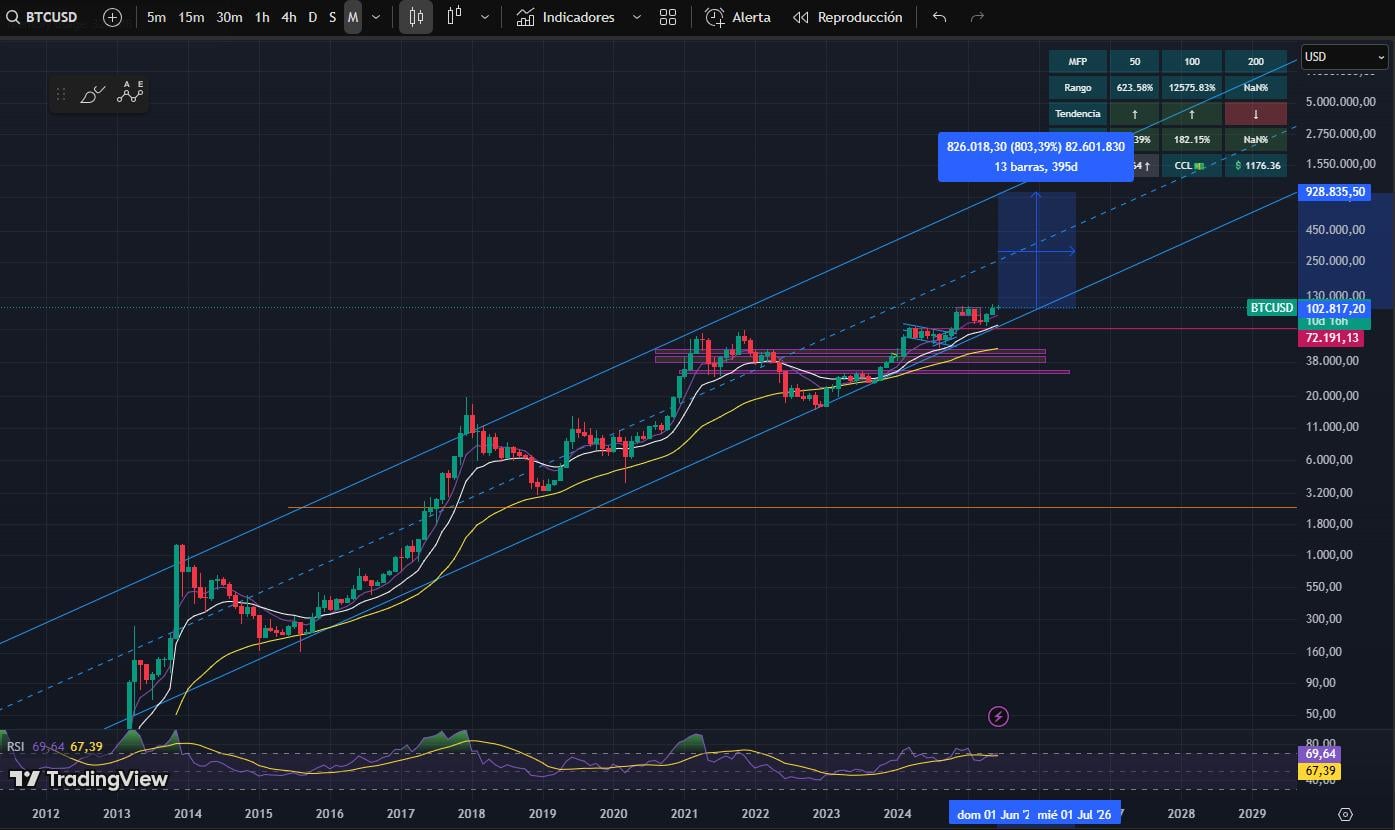Click the Alerta button
This screenshot has width=1395, height=830.
click(738, 17)
